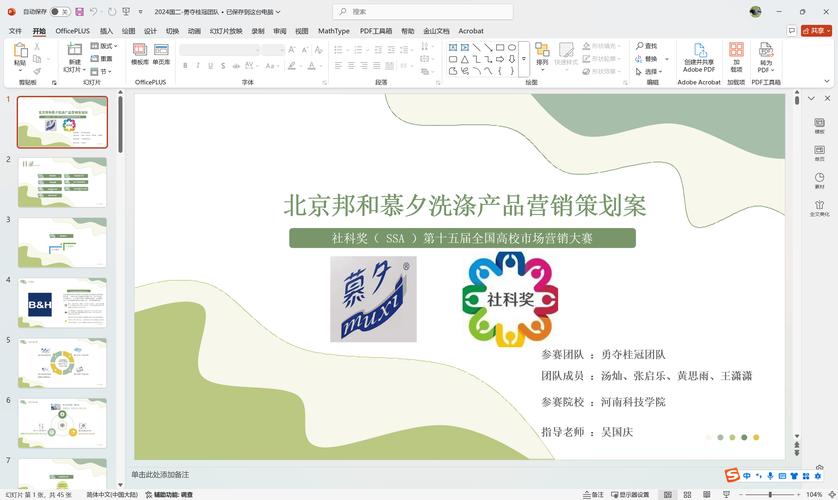Image resolution: width=838 pixels, height=500 pixels.
Task: Click the zoom slider in status bar
Action: (x=770, y=495)
